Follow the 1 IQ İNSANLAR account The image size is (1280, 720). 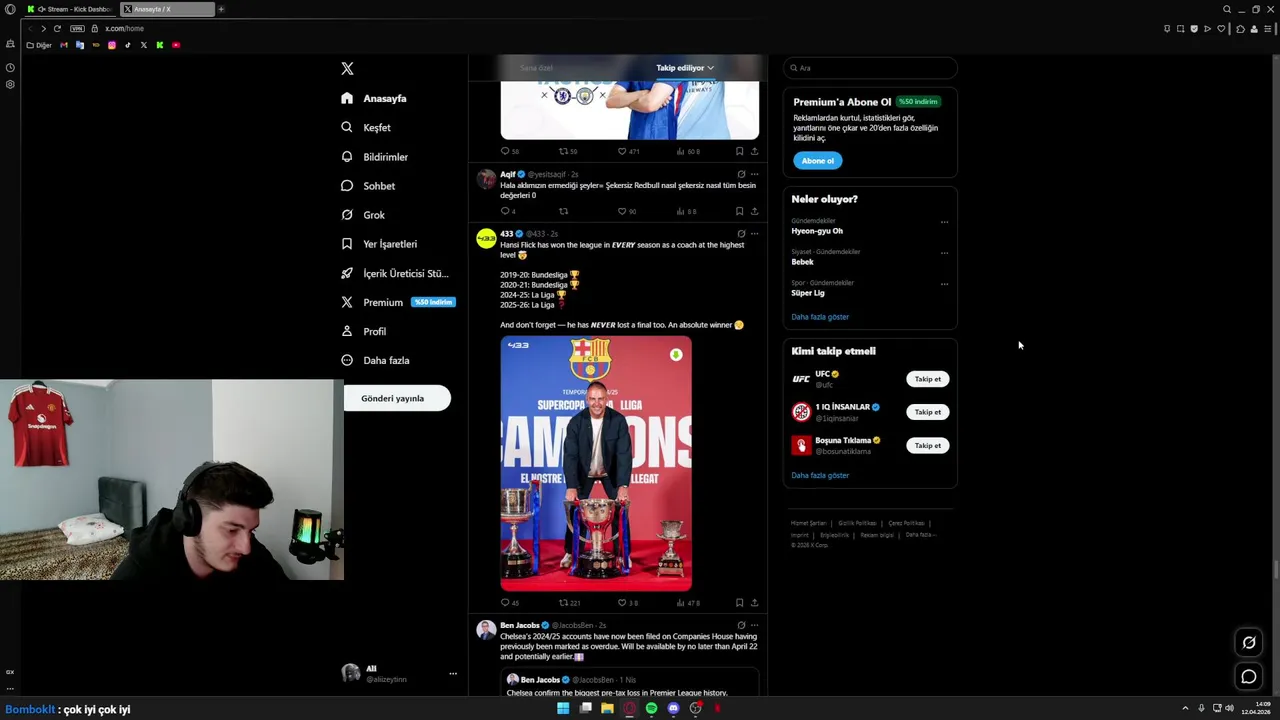point(928,412)
